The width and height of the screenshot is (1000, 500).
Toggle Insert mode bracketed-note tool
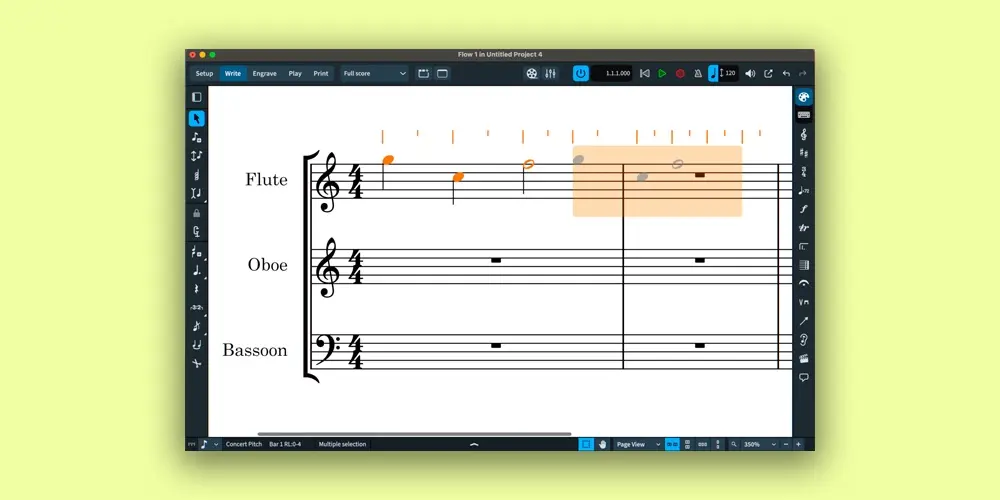tap(196, 193)
